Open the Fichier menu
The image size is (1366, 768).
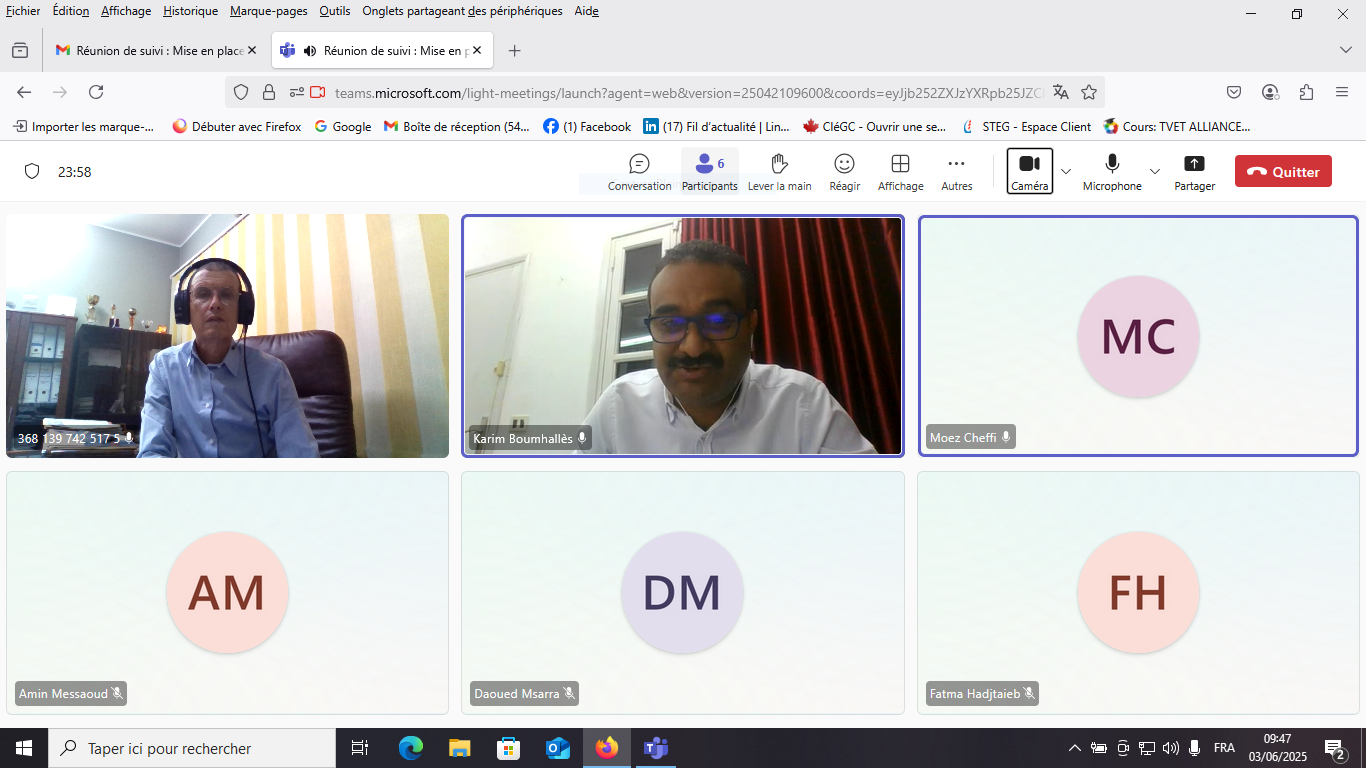(23, 11)
